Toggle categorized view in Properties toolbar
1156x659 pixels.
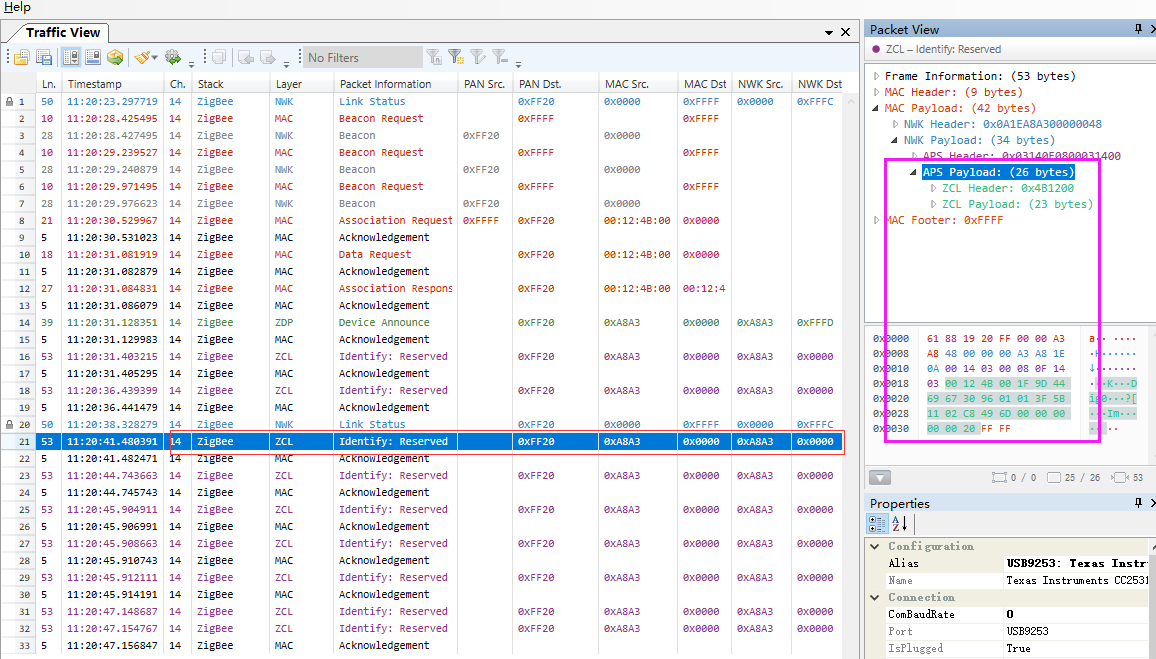[877, 524]
